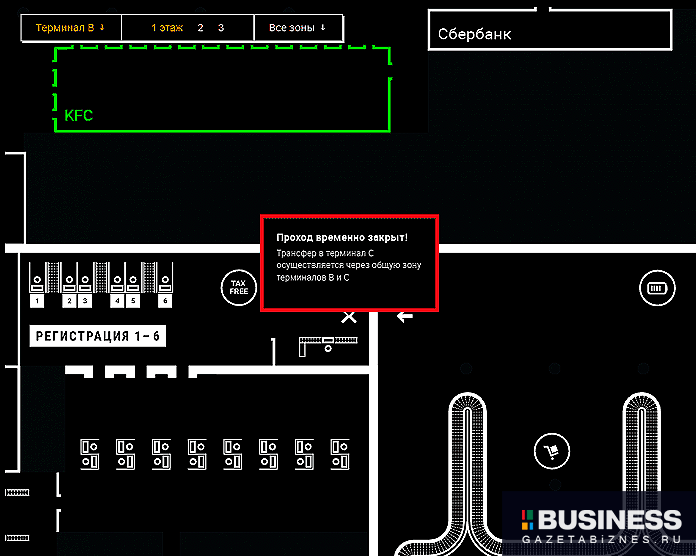Switch to the 1 этаж floor
Screen dimensions: 696x556
[x=167, y=28]
